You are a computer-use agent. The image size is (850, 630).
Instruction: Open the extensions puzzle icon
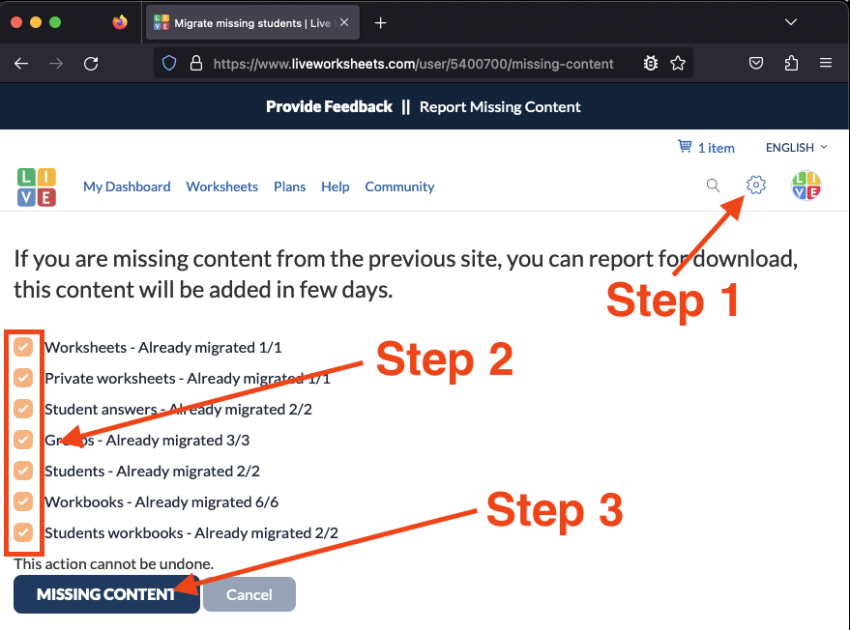(791, 63)
